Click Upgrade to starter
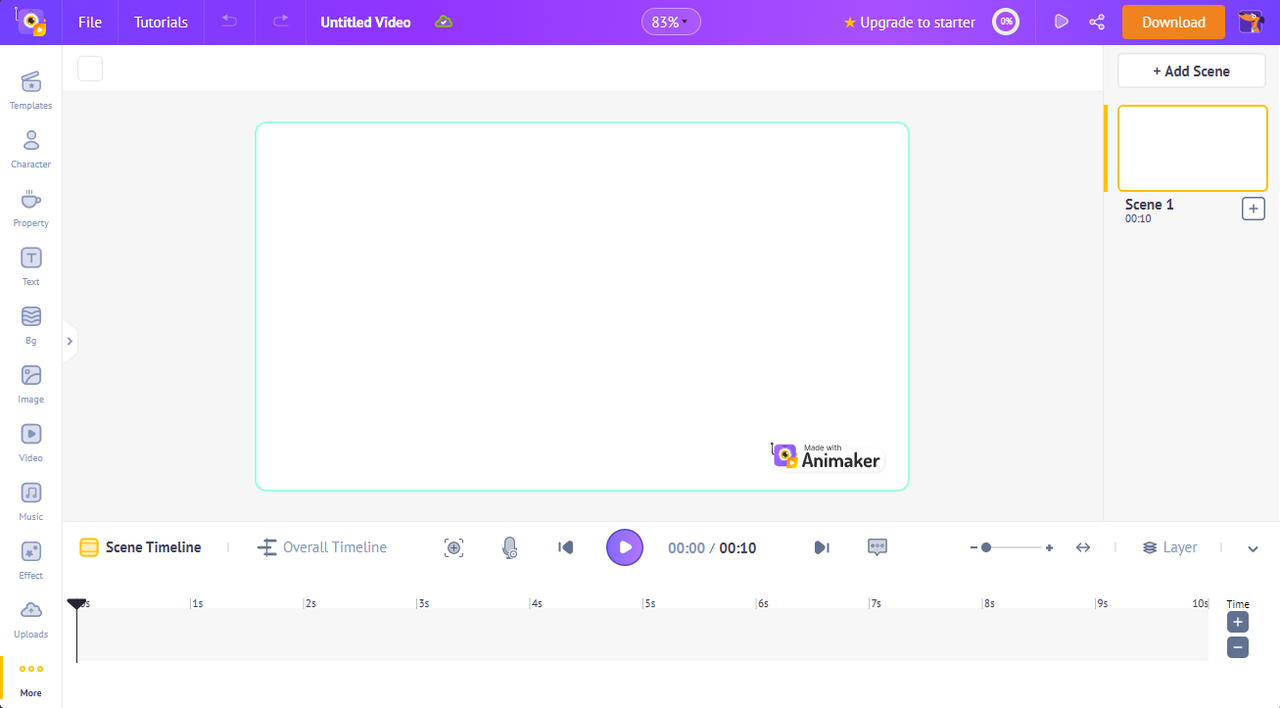 tap(909, 22)
